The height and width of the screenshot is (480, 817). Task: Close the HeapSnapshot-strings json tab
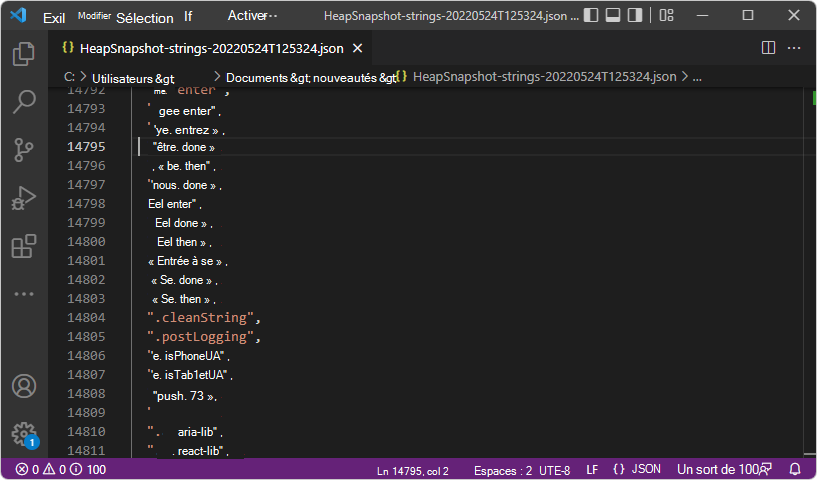(357, 48)
